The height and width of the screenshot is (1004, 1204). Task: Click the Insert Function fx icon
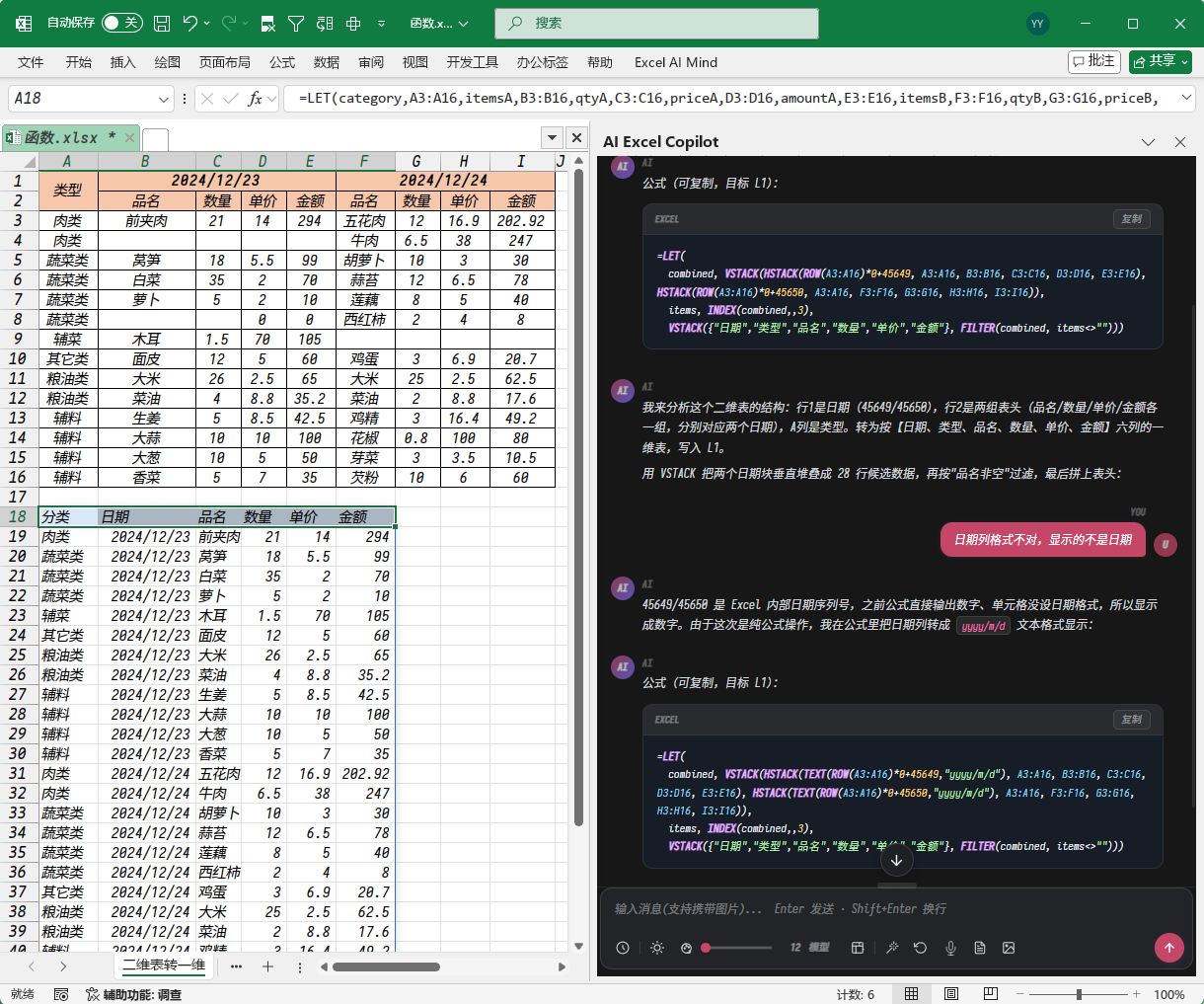click(x=256, y=99)
